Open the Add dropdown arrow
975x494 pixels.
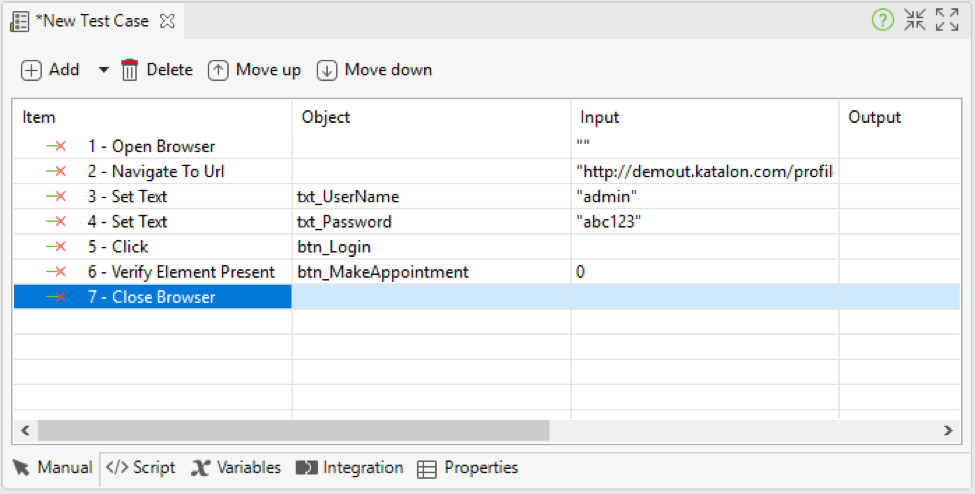pyautogui.click(x=103, y=70)
